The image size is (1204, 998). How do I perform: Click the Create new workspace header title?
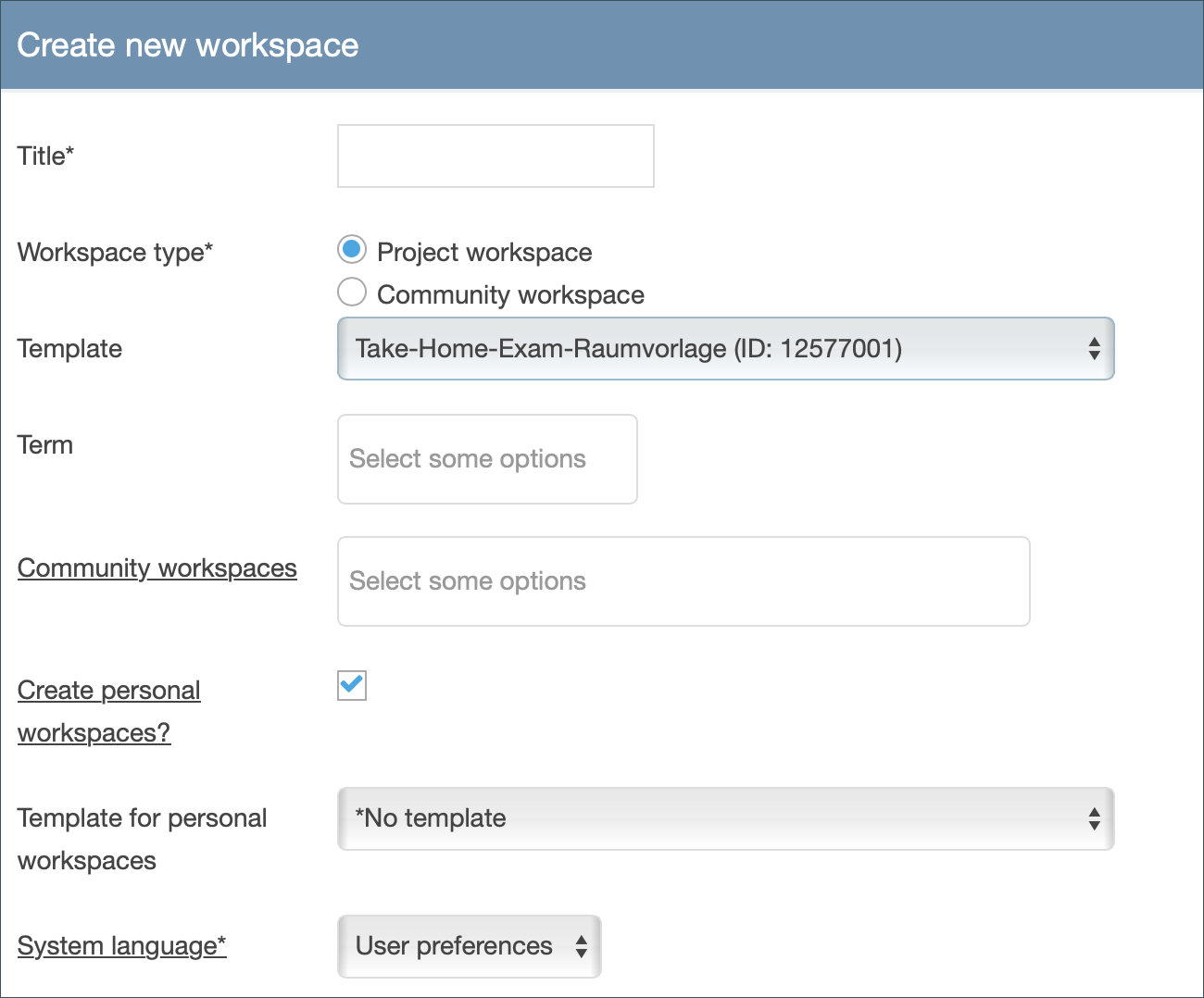[x=188, y=45]
